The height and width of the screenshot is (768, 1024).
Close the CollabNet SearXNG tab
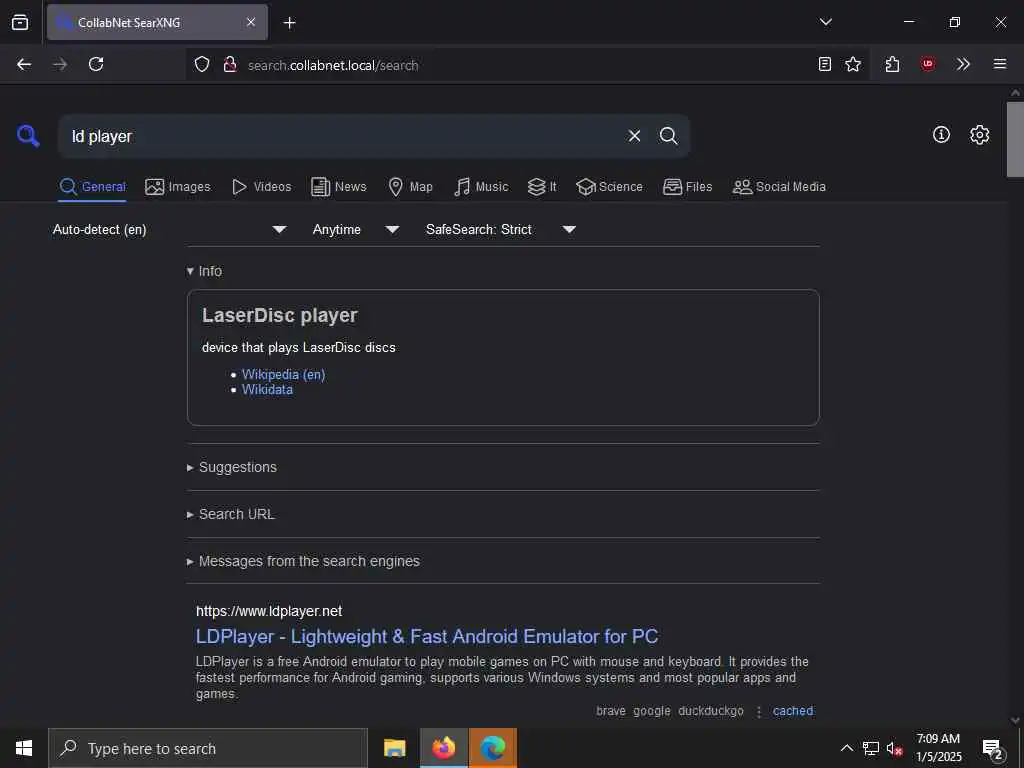(x=251, y=22)
